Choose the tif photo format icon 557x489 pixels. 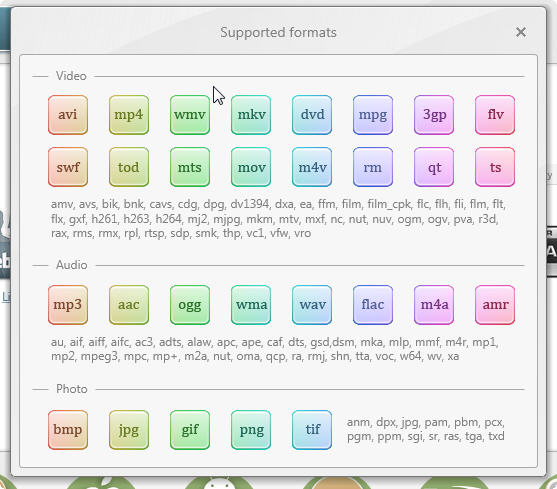312,430
